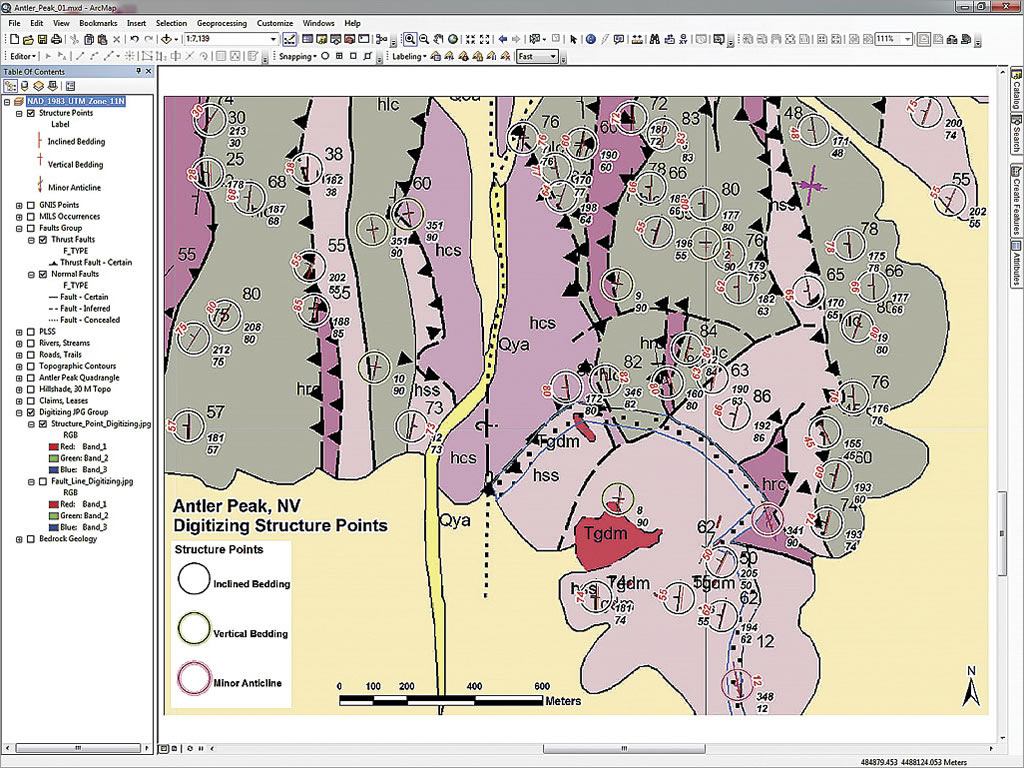
Task: Click the Go To XY tool
Action: pyautogui.click(x=684, y=40)
